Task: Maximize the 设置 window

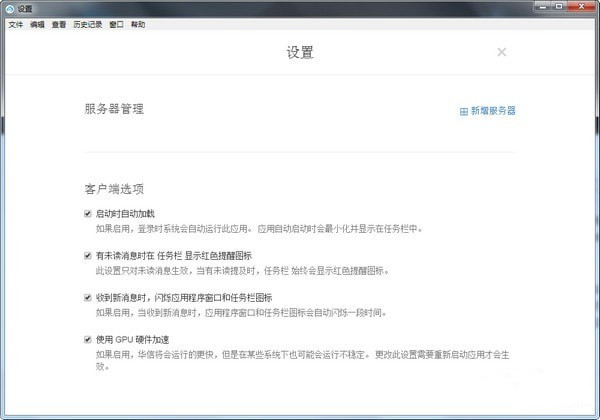Action: (x=559, y=7)
